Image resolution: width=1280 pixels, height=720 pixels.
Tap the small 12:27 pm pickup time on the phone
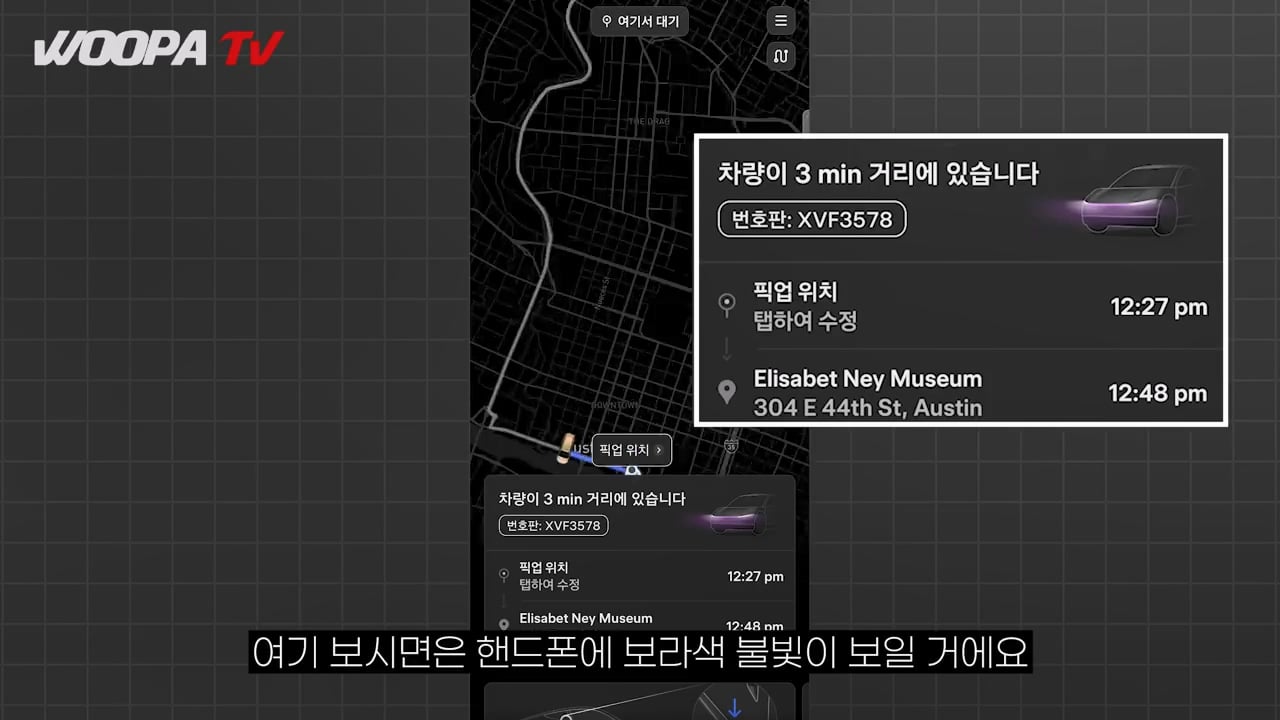(x=755, y=576)
